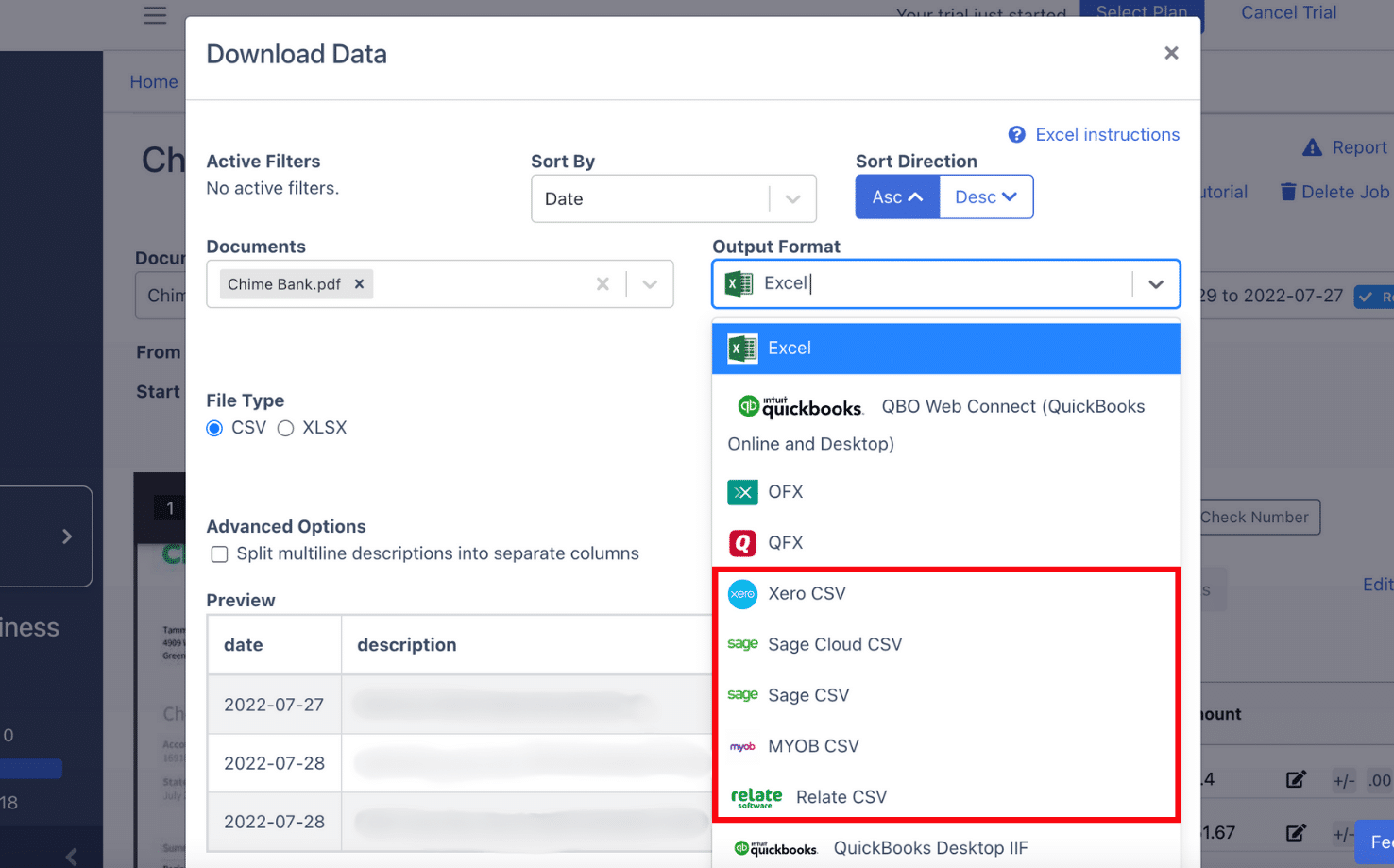1394x868 pixels.
Task: Select the QuickBooks logo in the dropdown list
Action: click(x=800, y=406)
